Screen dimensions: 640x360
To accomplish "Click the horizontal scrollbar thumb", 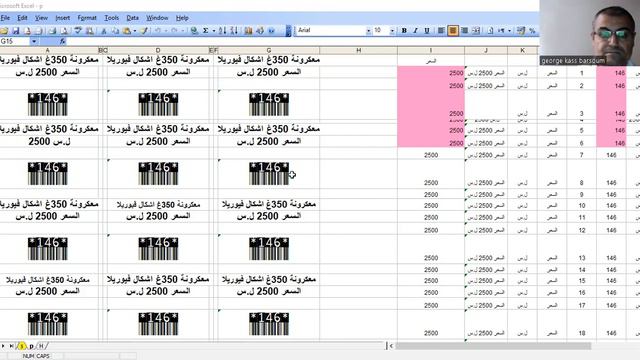I will pos(493,346).
